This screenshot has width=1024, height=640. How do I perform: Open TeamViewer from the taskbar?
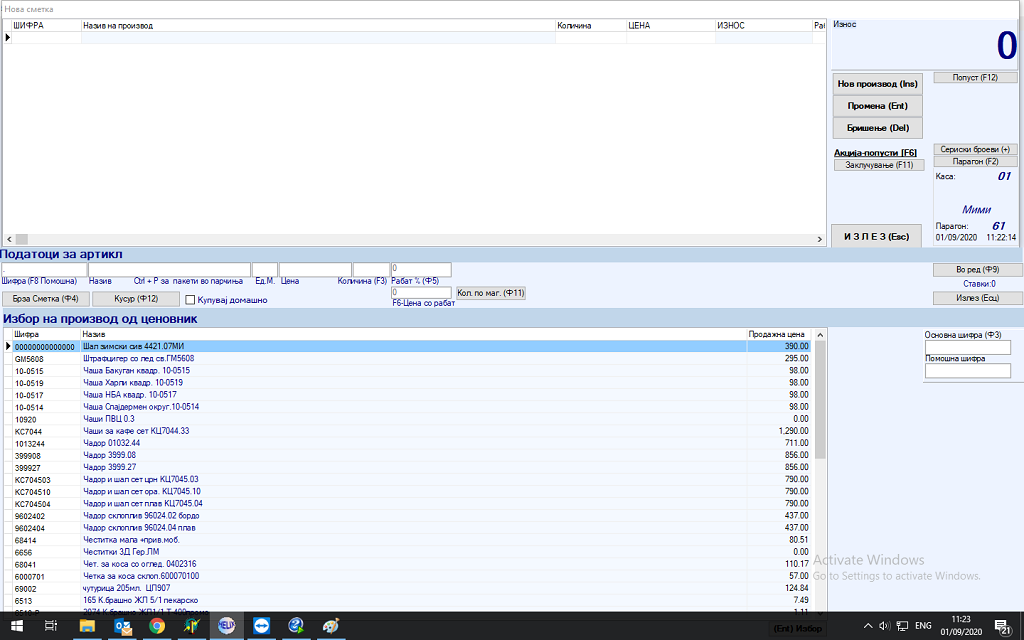tap(261, 626)
